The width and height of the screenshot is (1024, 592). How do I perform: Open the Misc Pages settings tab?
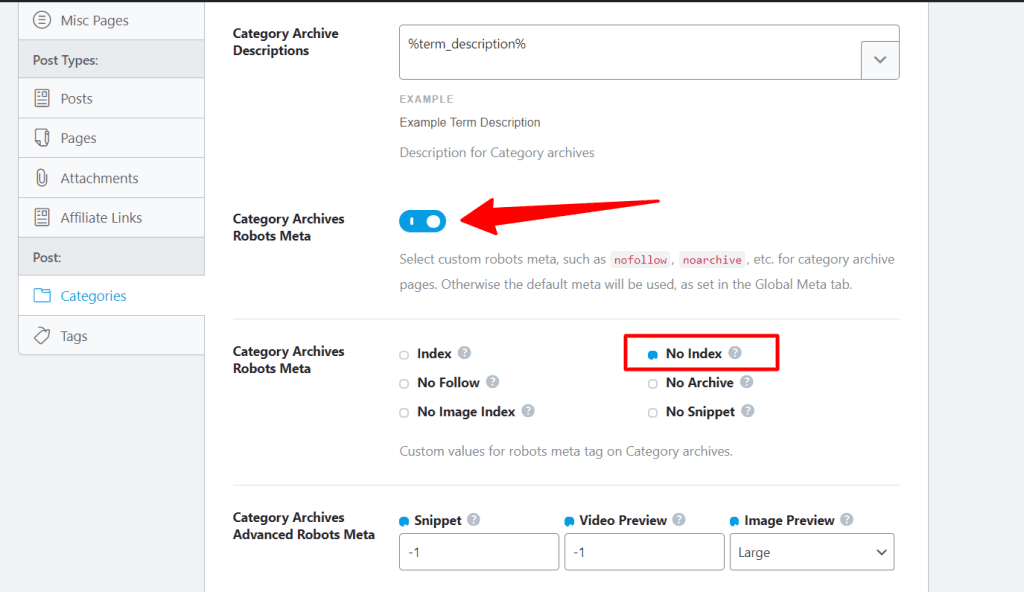pos(112,20)
